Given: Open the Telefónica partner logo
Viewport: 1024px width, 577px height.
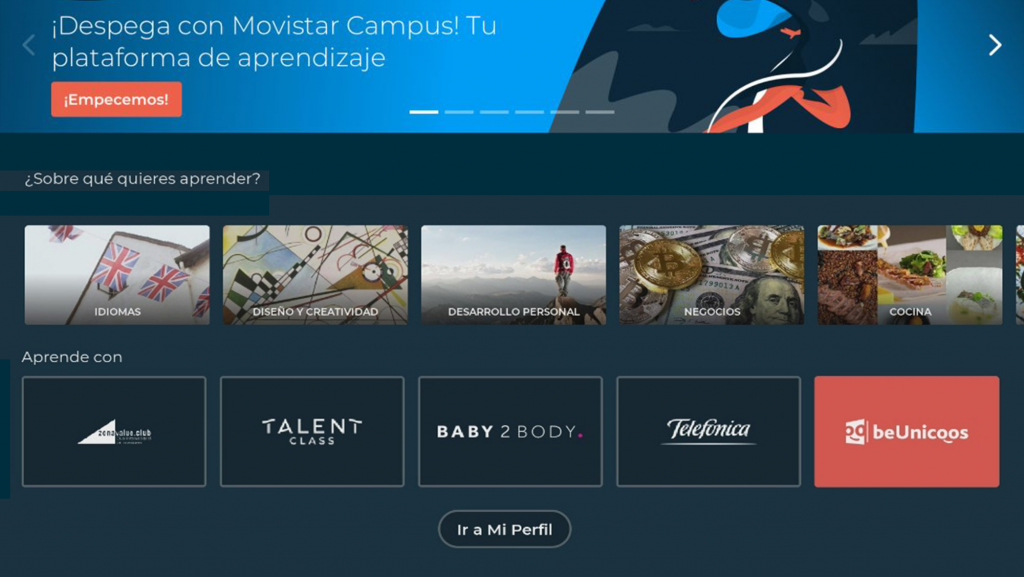Looking at the screenshot, I should coord(709,431).
